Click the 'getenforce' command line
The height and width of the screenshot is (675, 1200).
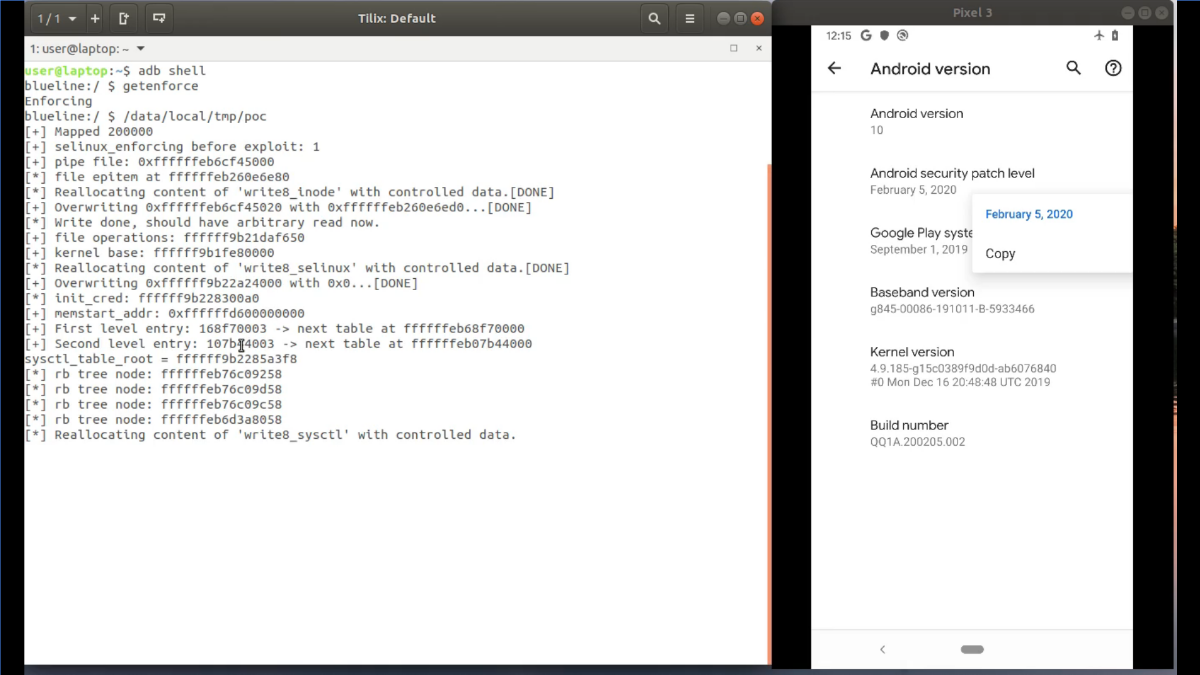point(111,86)
